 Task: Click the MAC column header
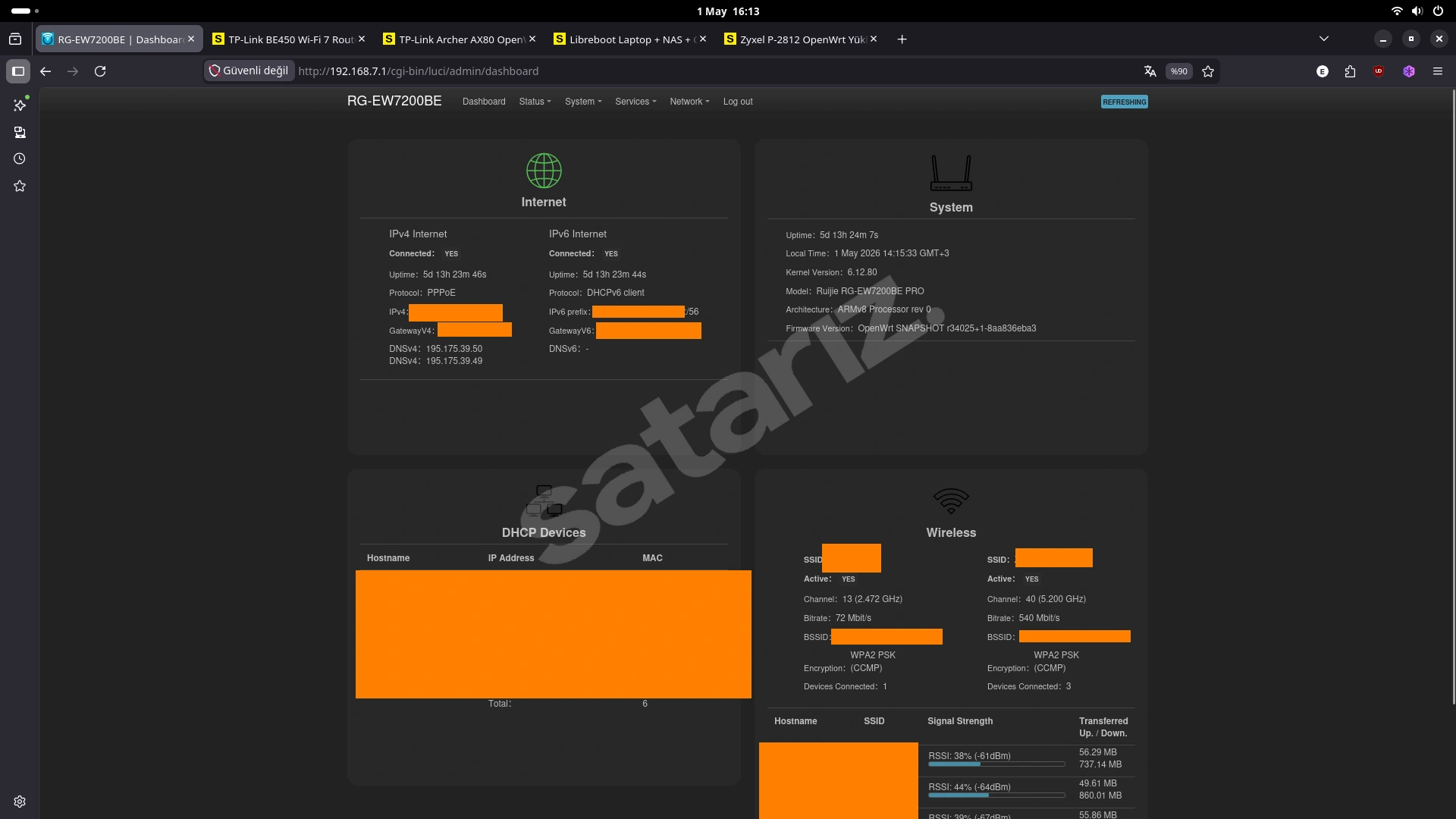coord(652,558)
